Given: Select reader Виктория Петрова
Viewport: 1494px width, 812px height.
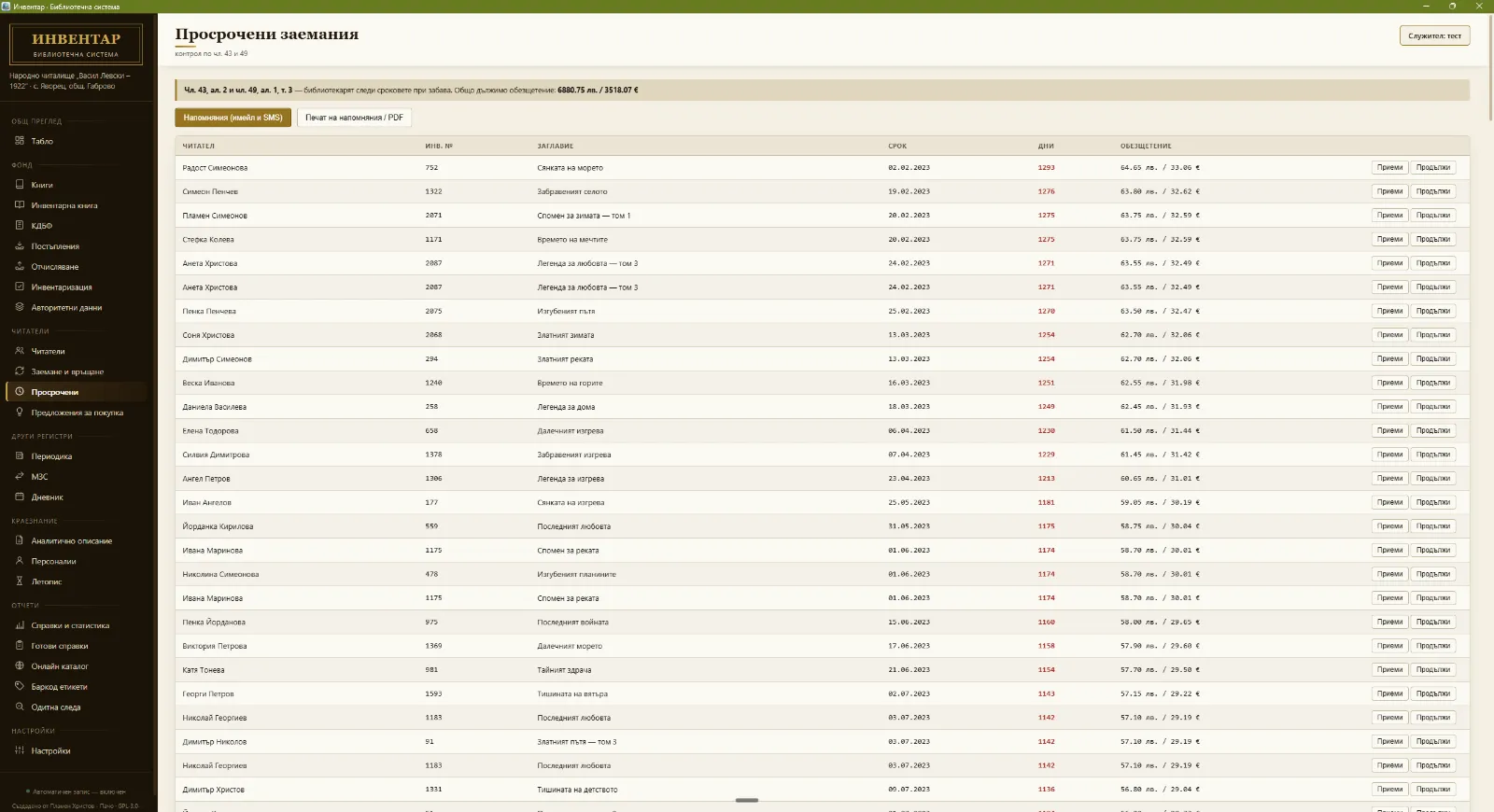Looking at the screenshot, I should (215, 646).
